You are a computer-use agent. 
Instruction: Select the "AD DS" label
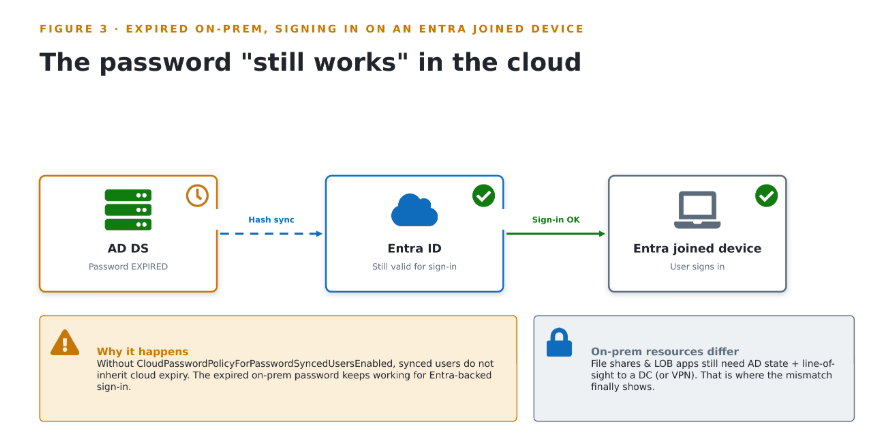tap(128, 248)
